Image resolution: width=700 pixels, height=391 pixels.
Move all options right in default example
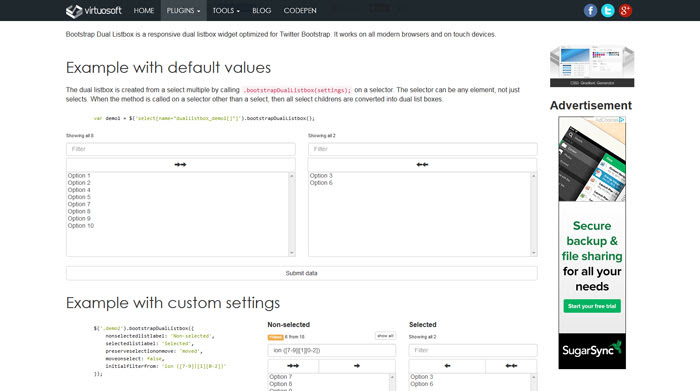(180, 165)
